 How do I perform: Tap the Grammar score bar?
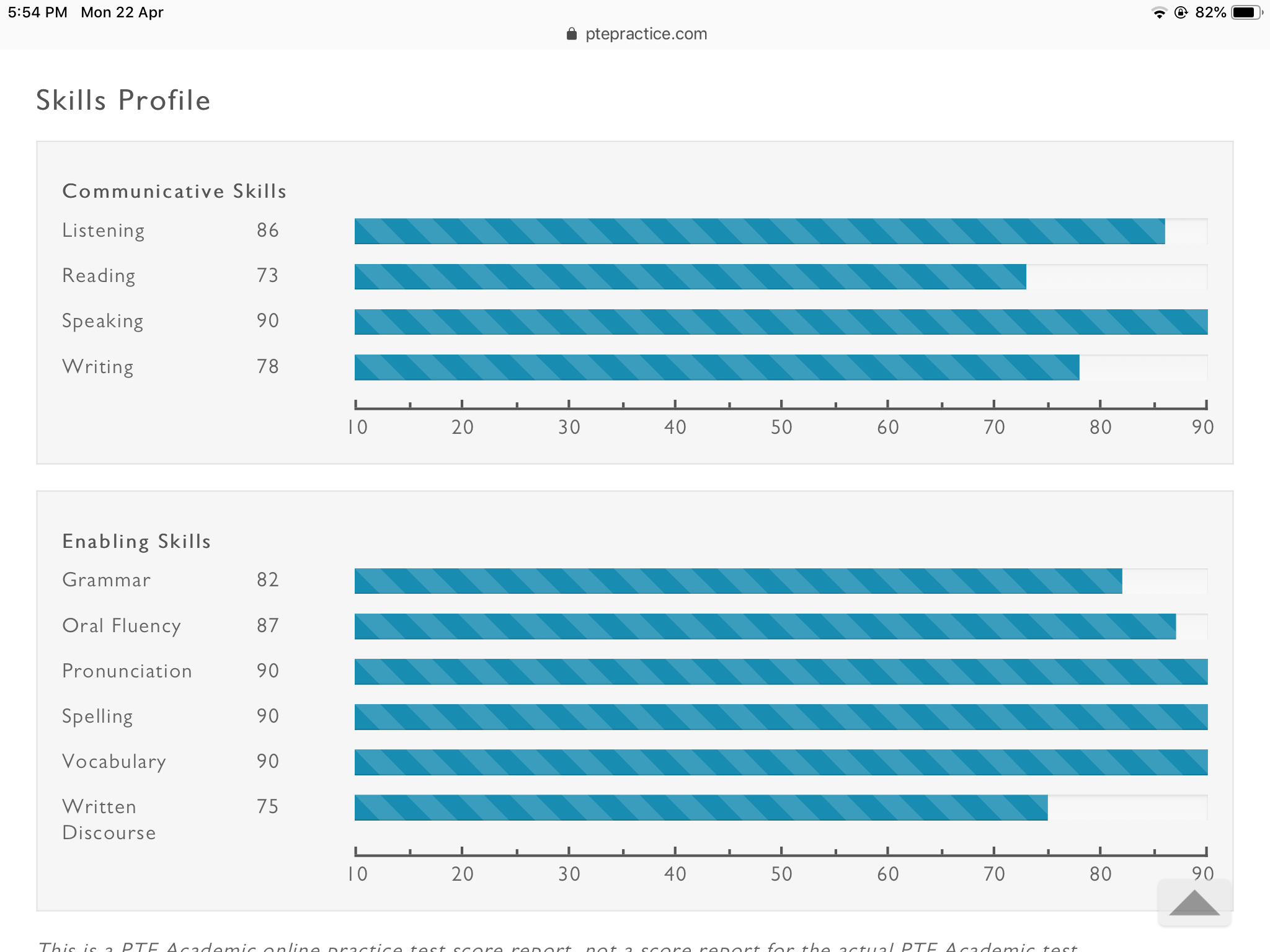[x=738, y=581]
